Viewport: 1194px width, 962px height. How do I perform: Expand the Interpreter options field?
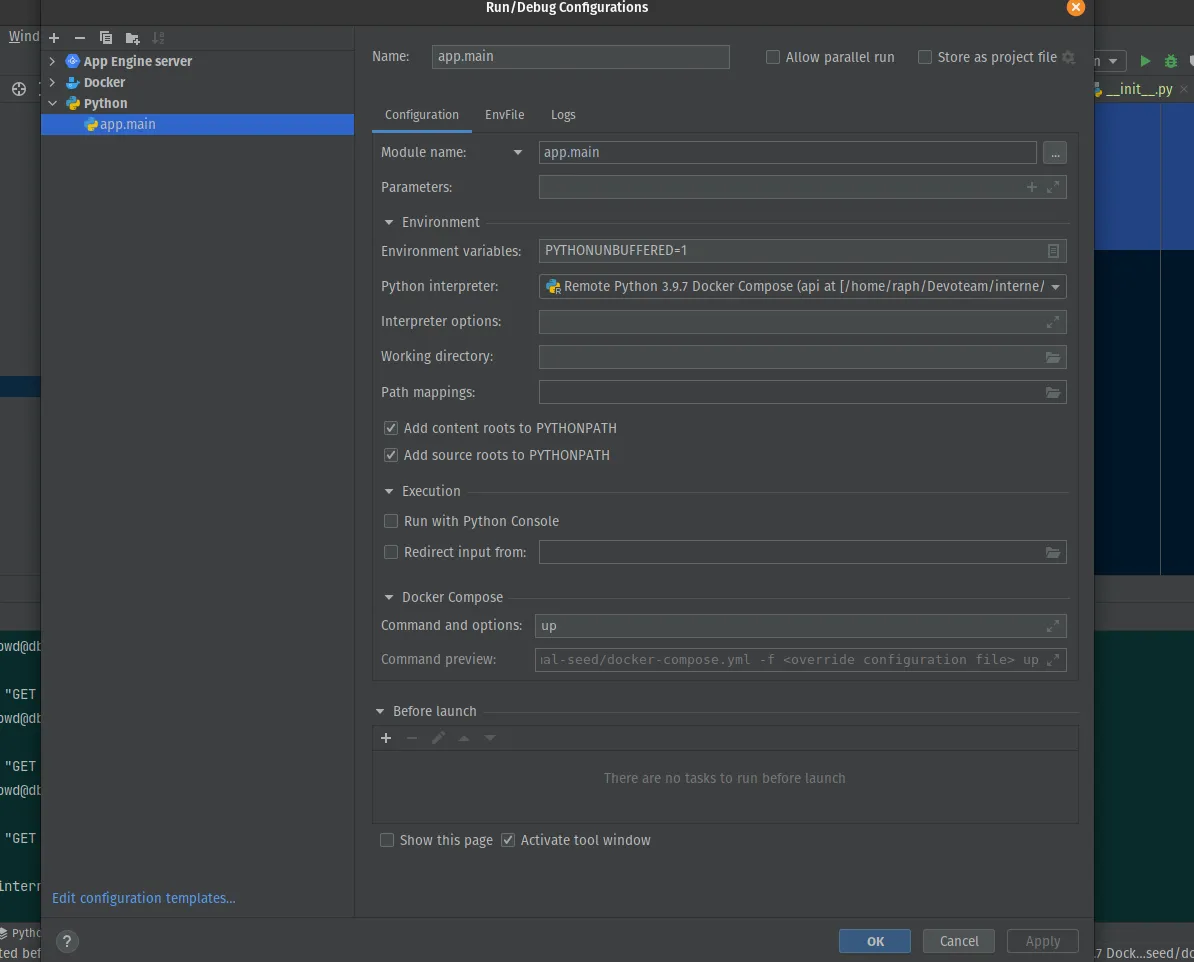(x=1052, y=322)
